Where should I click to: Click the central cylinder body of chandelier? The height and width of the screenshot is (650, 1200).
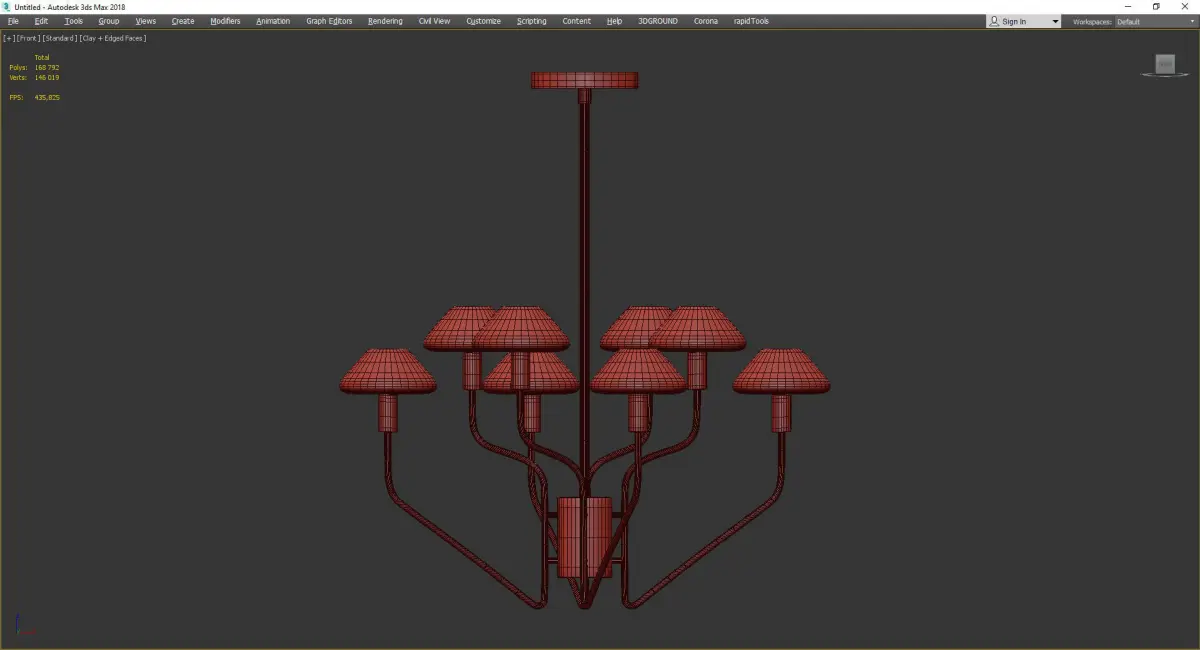pyautogui.click(x=585, y=536)
